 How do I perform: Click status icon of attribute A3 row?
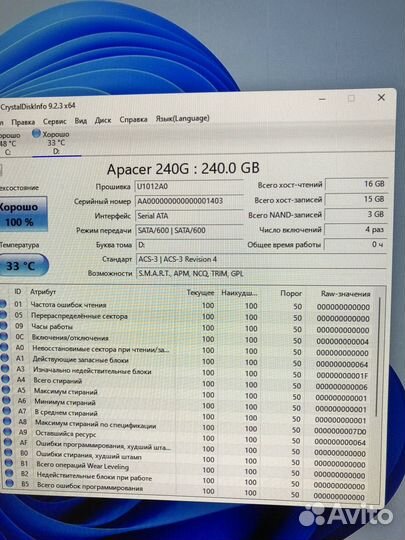pyautogui.click(x=5, y=368)
